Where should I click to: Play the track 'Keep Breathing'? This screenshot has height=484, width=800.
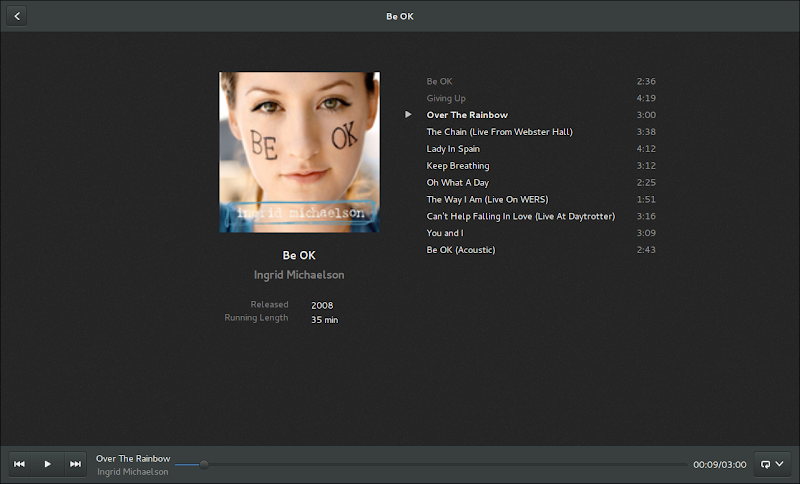(458, 166)
